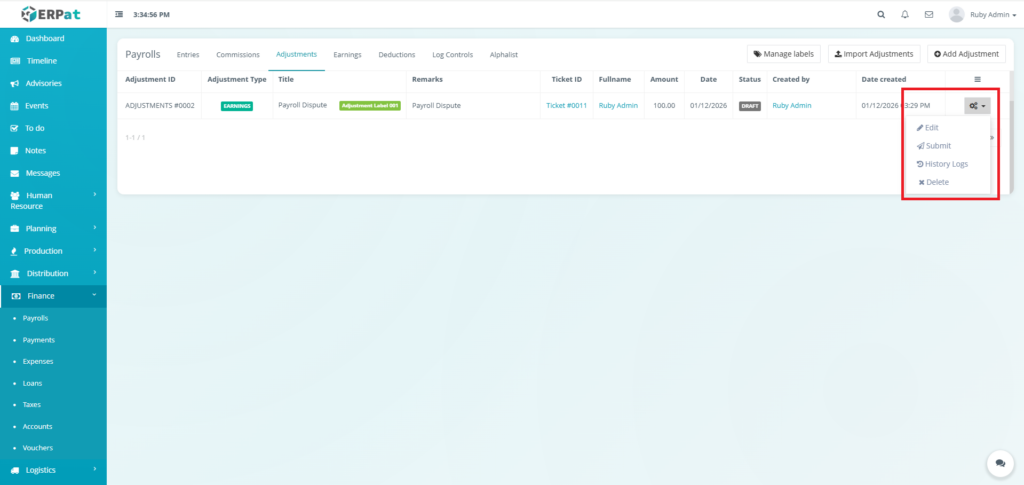This screenshot has height=485, width=1024.
Task: Open the row actions gear dropdown
Action: point(977,105)
